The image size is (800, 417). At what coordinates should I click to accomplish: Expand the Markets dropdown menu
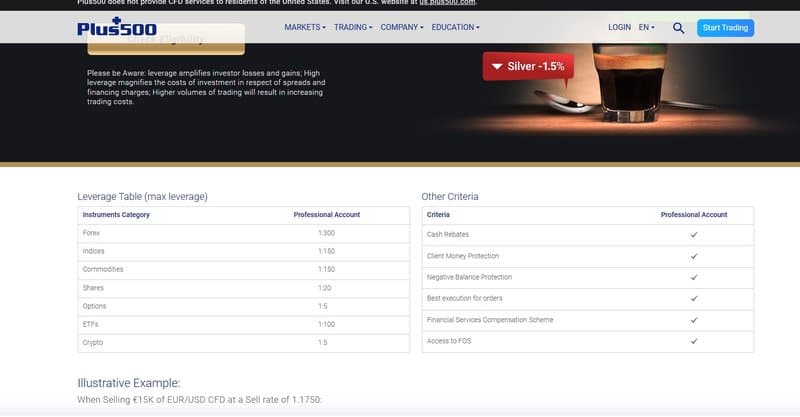305,27
